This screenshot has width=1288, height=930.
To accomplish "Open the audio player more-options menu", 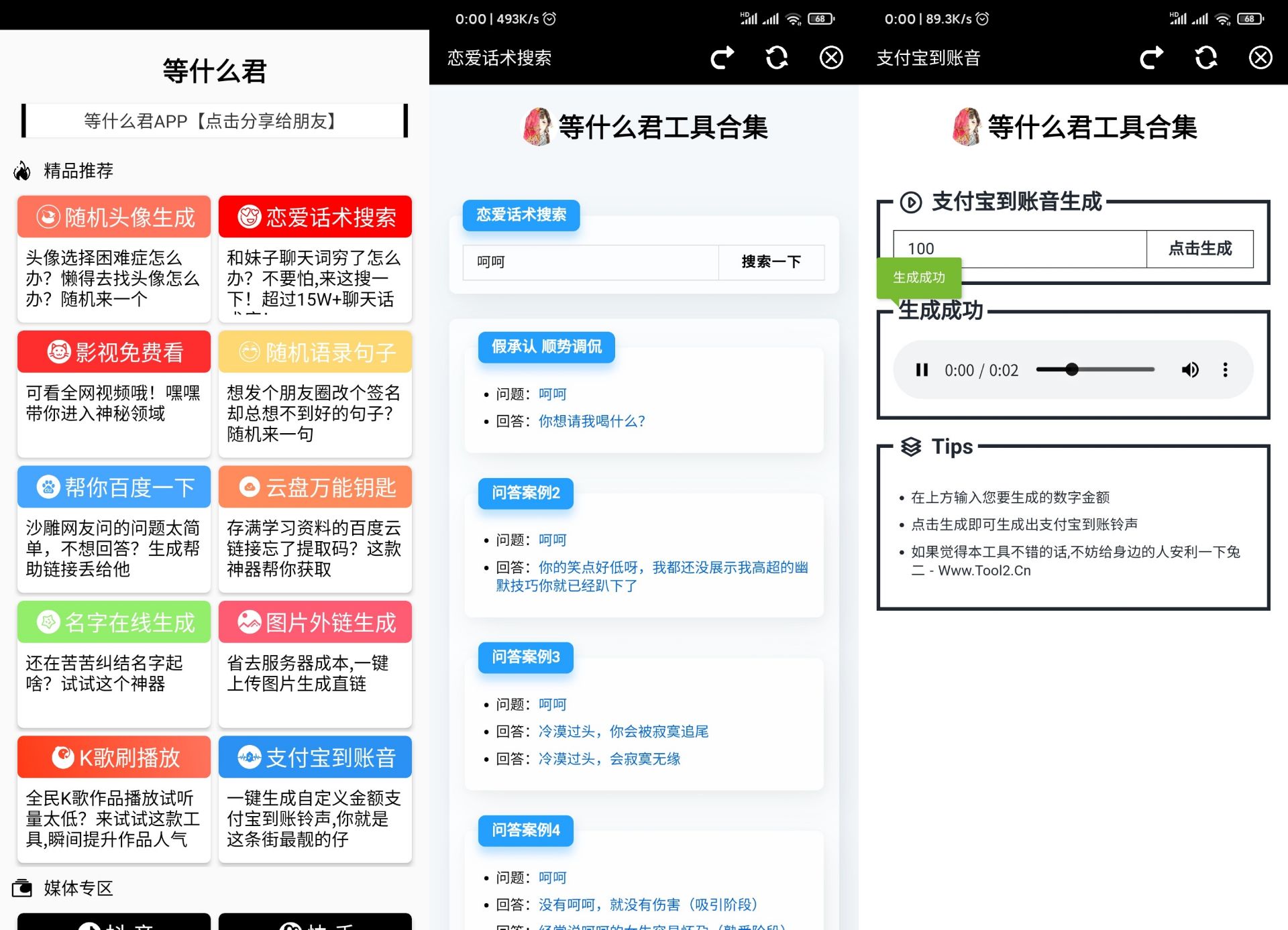I will [1226, 370].
